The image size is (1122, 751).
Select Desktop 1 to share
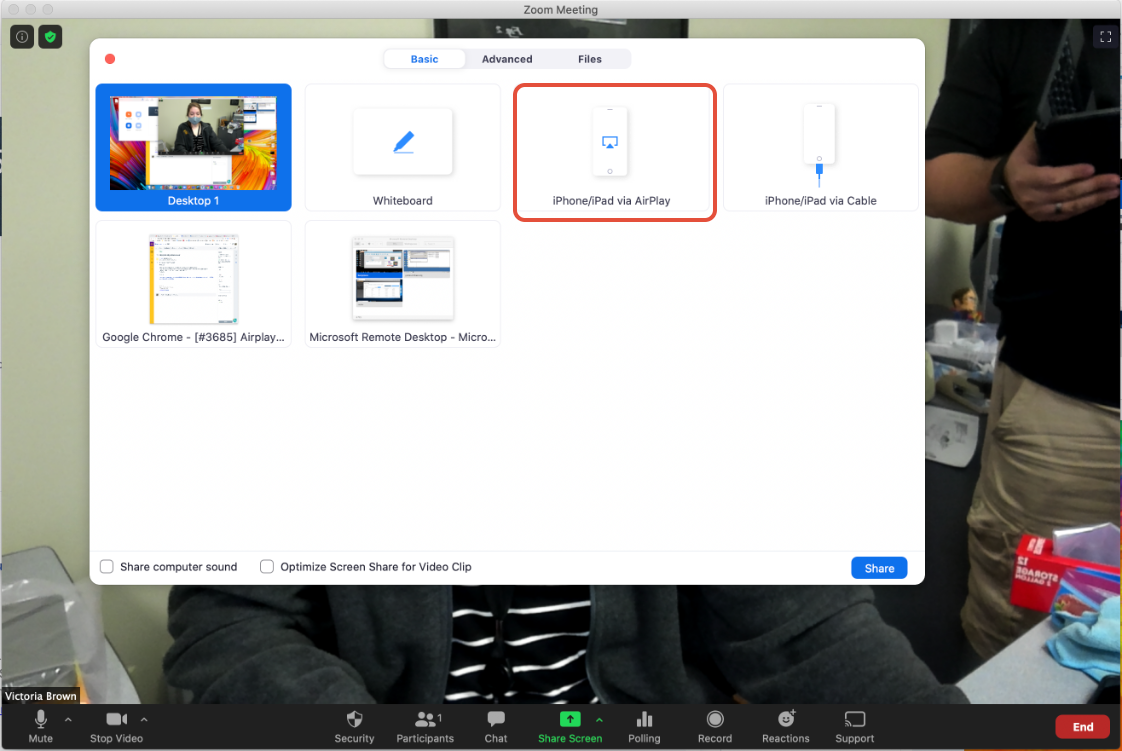[x=193, y=147]
